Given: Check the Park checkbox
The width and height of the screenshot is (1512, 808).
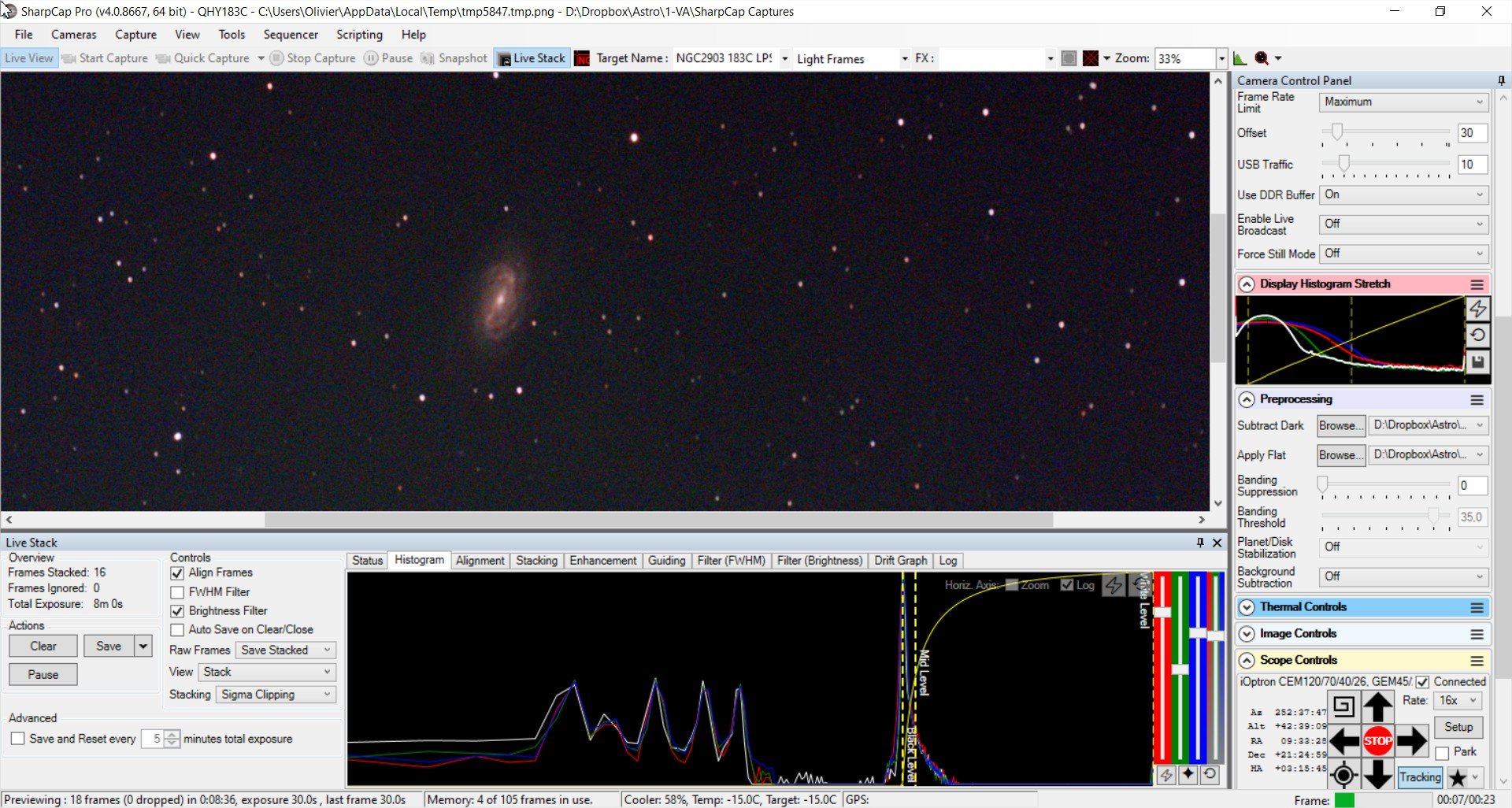Looking at the screenshot, I should pyautogui.click(x=1442, y=753).
